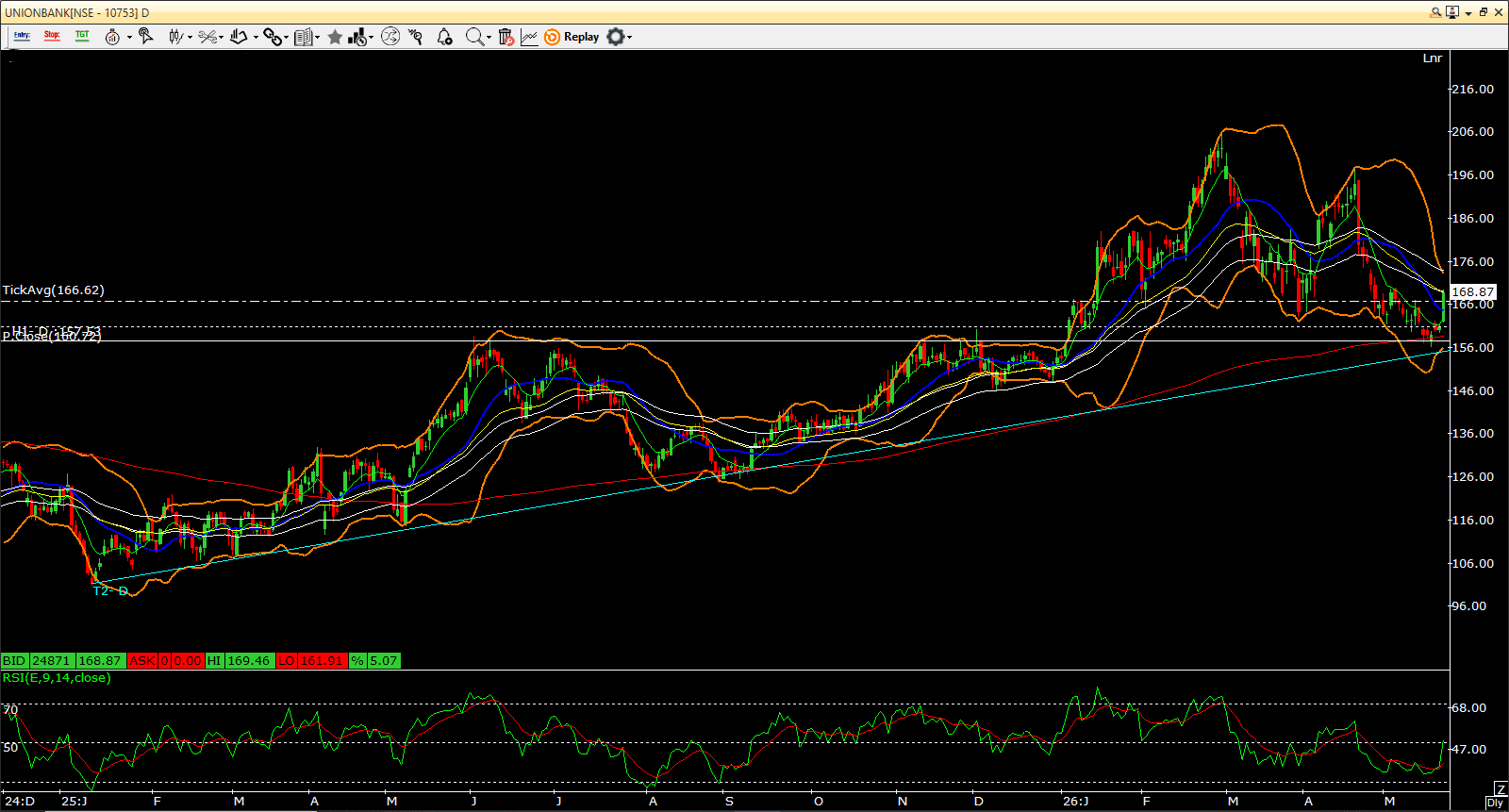Viewport: 1509px width, 812px height.
Task: Click the open book icon
Action: 303,37
